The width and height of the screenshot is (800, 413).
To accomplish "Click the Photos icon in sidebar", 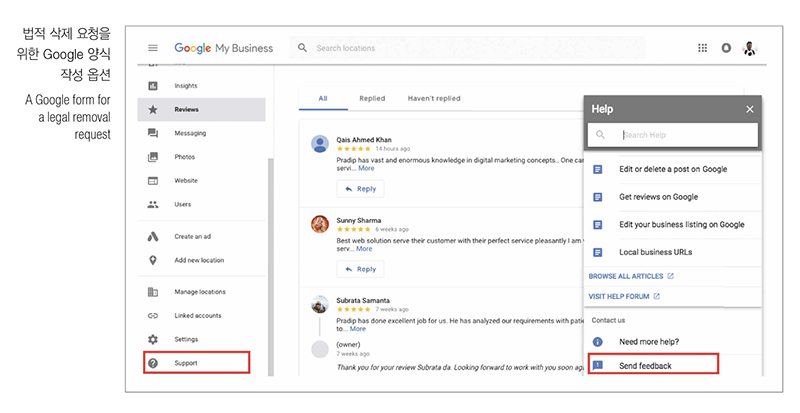I will tap(153, 157).
